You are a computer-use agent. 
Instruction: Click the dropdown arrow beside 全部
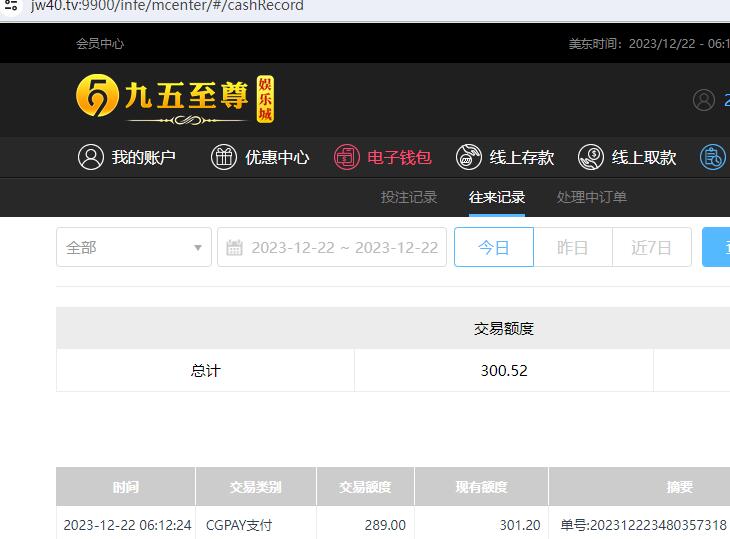[x=198, y=248]
